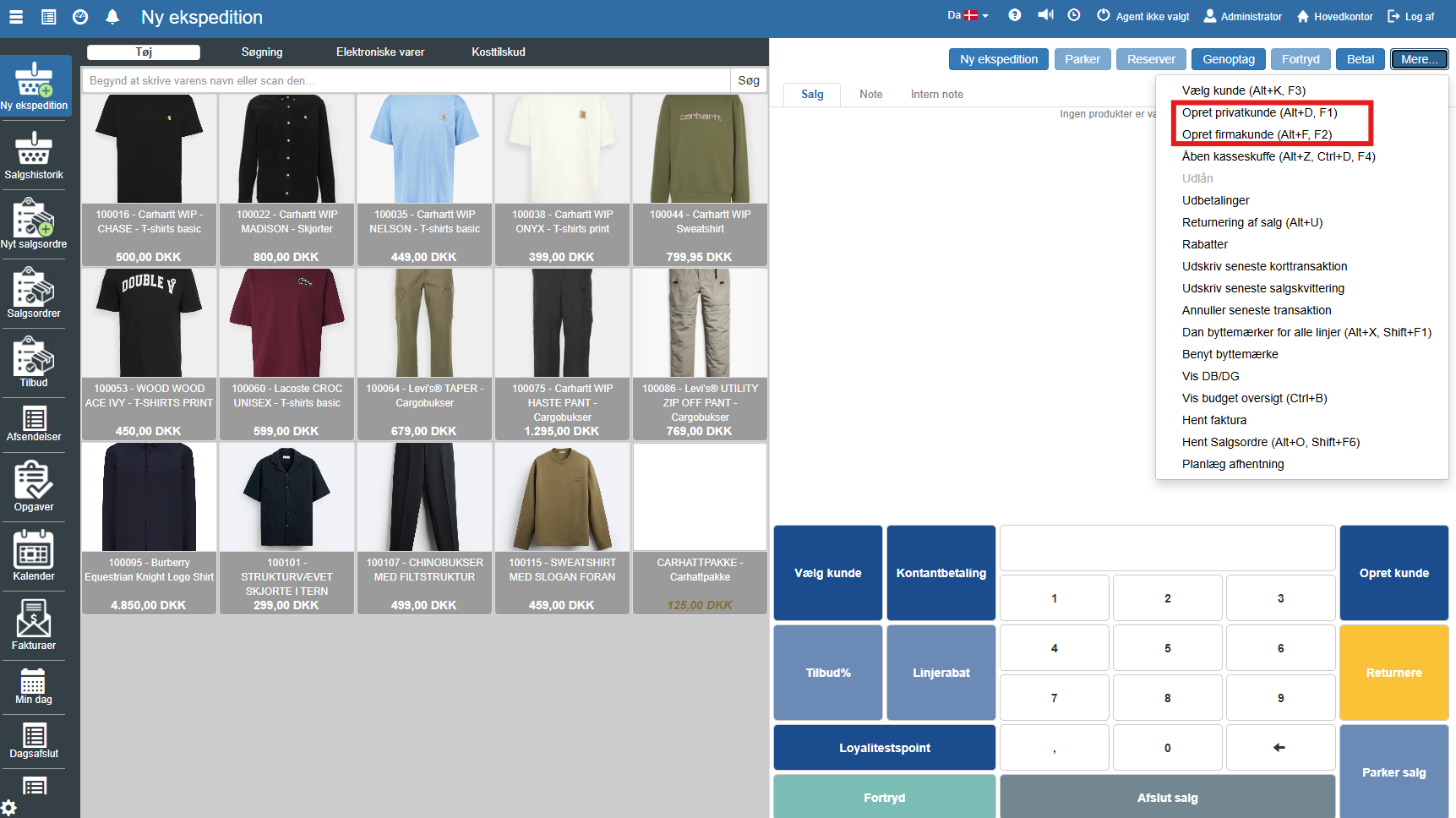This screenshot has width=1456, height=818.
Task: Open Dagsafslut in the sidebar
Action: pos(34,741)
